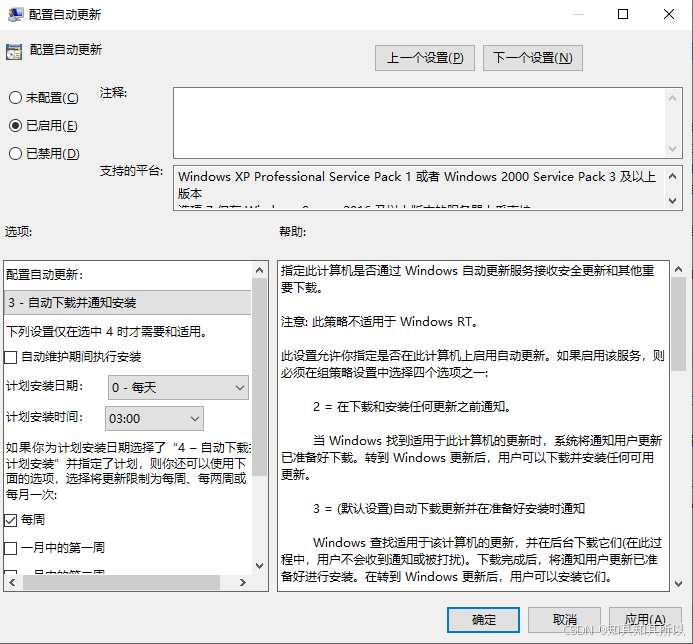
Task: Click the 支持的平台 text area
Action: [419, 188]
